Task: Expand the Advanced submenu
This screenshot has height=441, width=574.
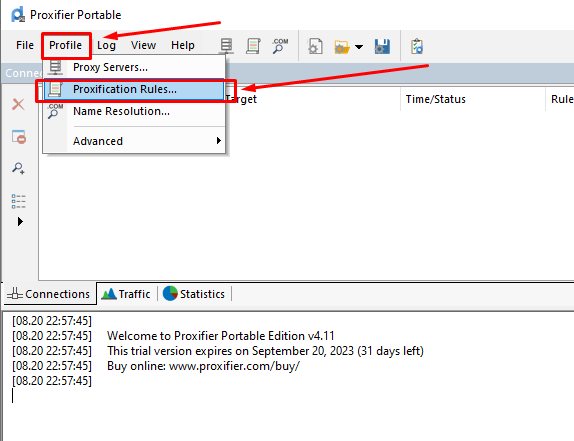Action: [x=134, y=141]
